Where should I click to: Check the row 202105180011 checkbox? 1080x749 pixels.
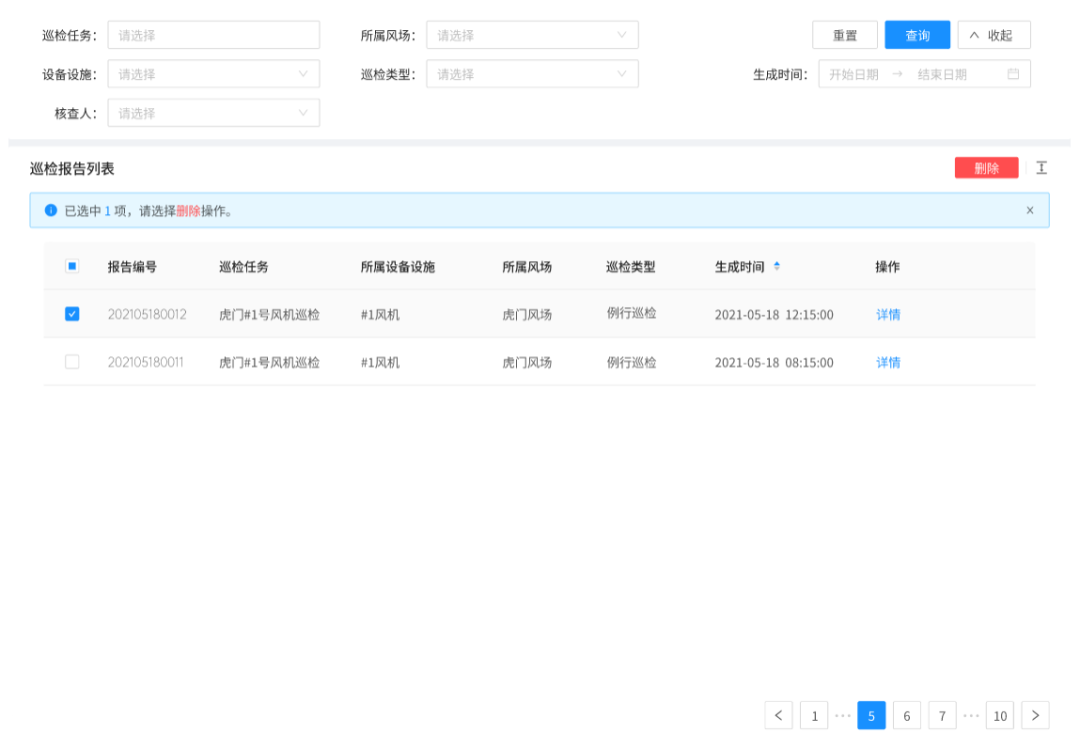coord(72,362)
